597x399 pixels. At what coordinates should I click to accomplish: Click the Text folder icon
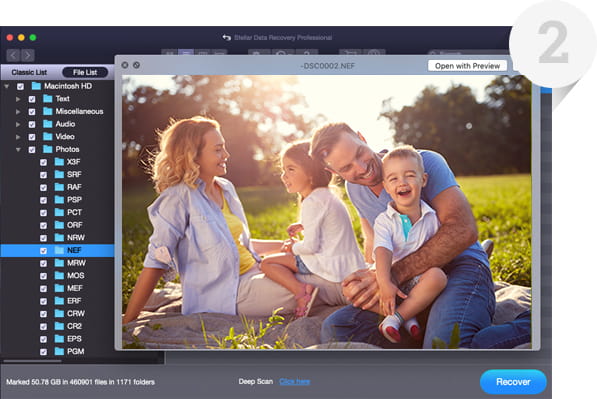[x=48, y=99]
